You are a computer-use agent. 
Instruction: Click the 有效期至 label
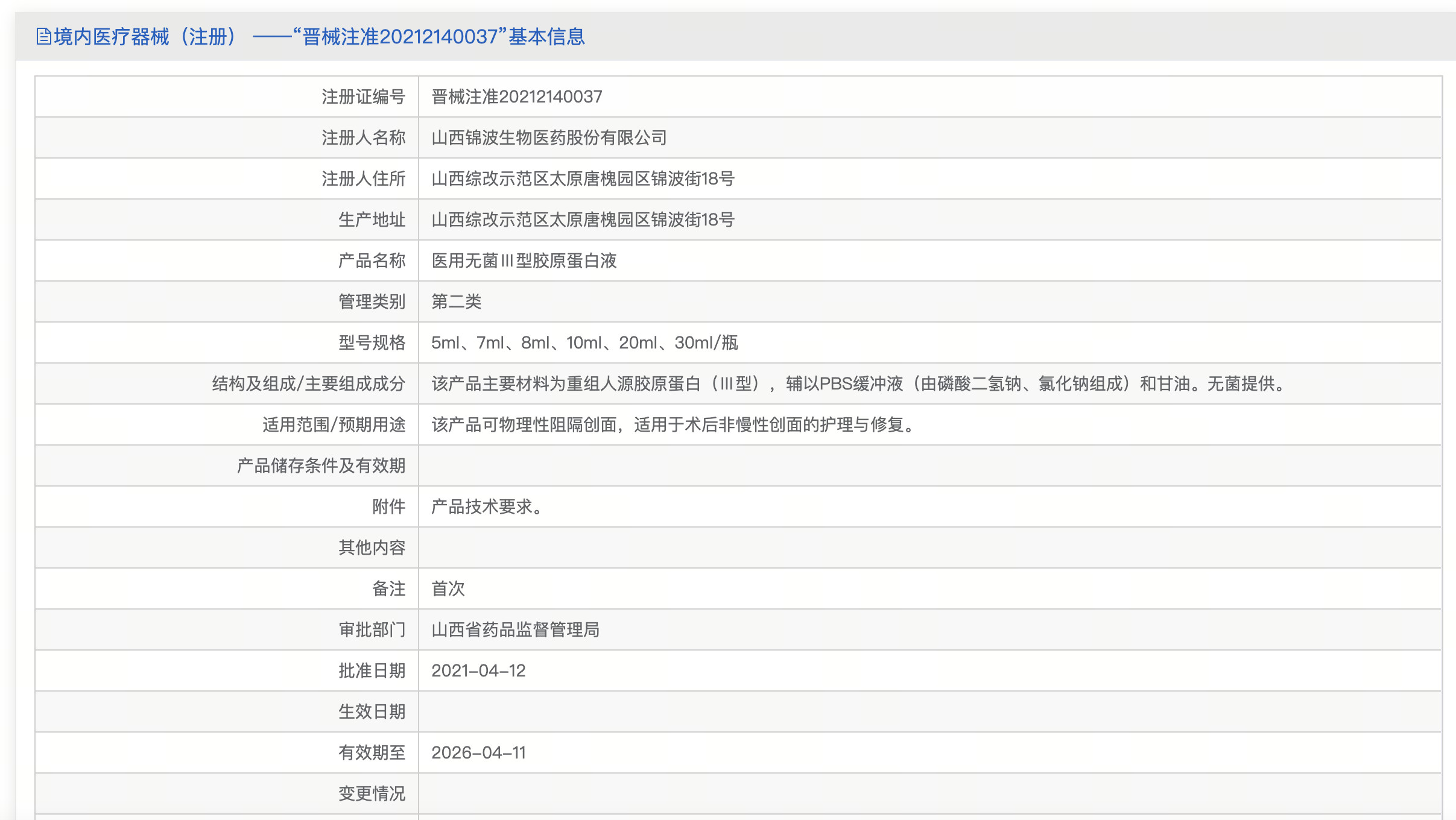[x=372, y=752]
